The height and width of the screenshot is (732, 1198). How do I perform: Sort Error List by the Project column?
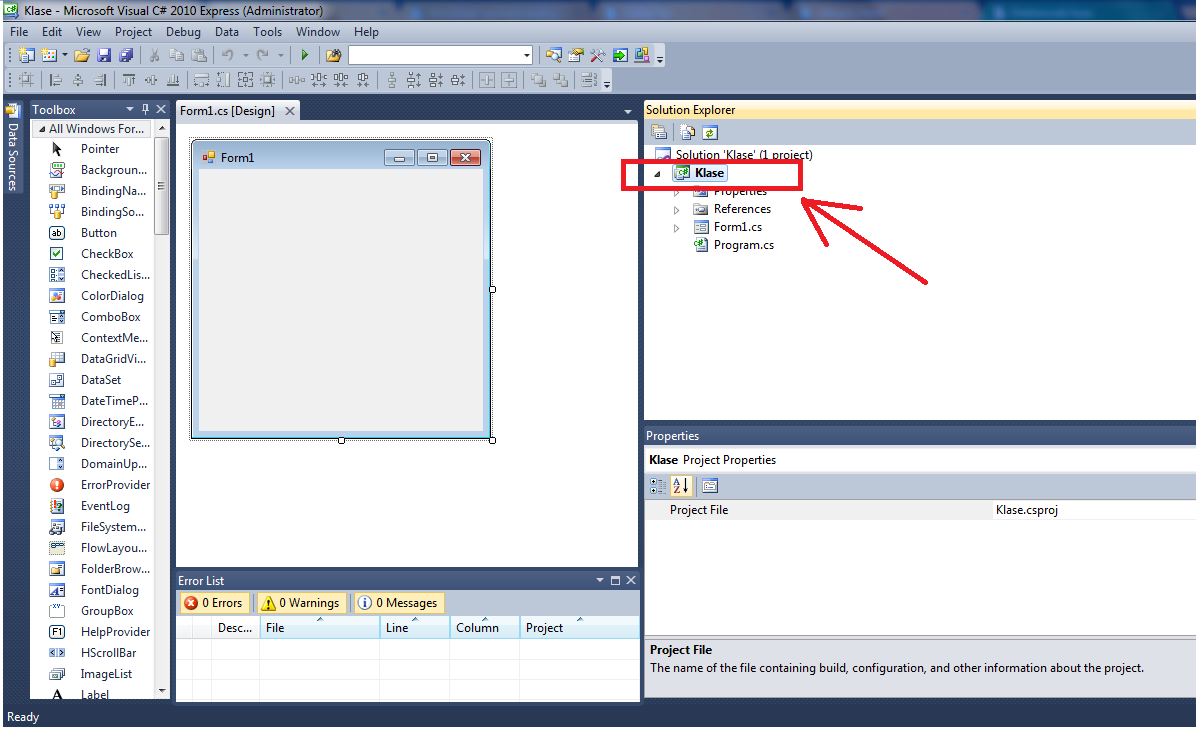579,627
